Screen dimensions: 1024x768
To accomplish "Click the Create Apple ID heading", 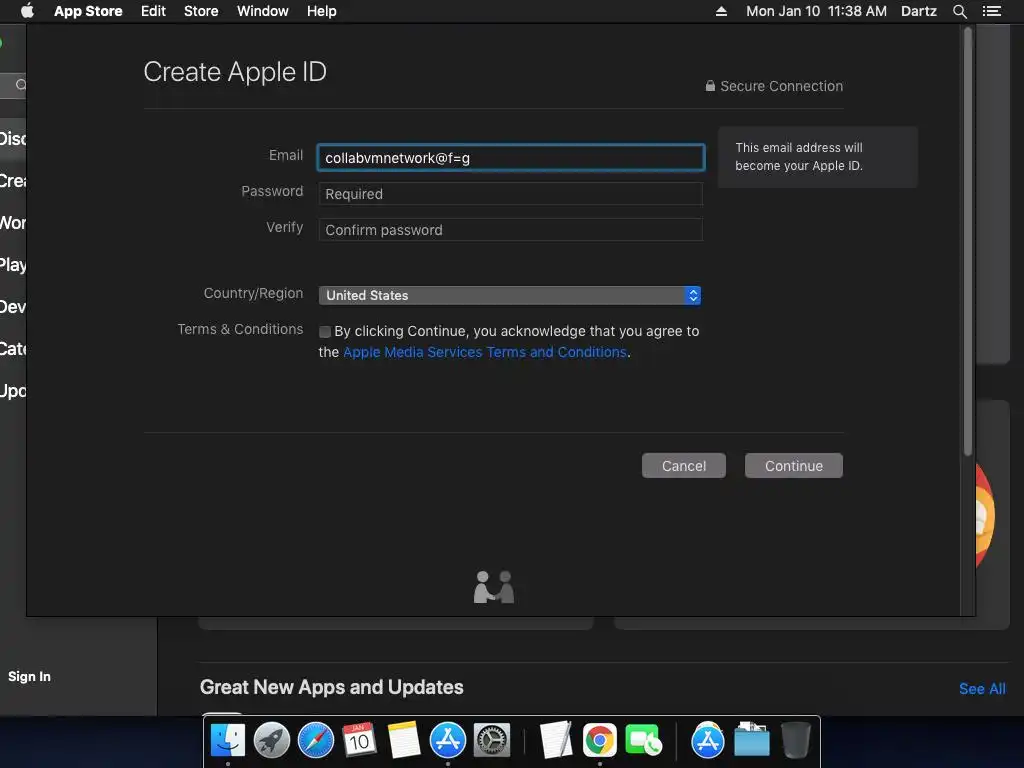I will [235, 72].
